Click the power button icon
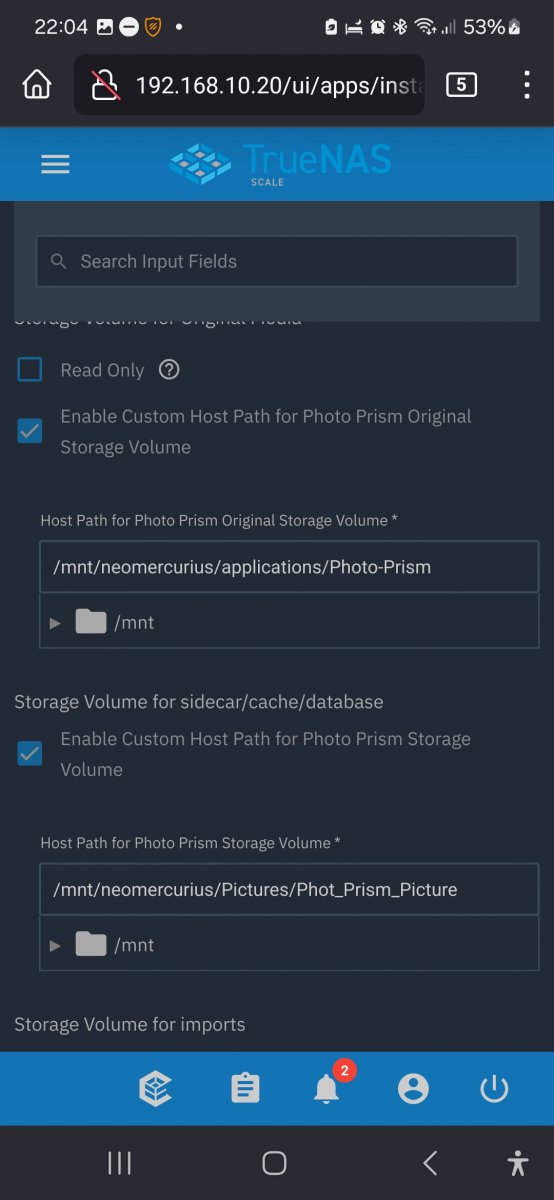 coord(494,1089)
